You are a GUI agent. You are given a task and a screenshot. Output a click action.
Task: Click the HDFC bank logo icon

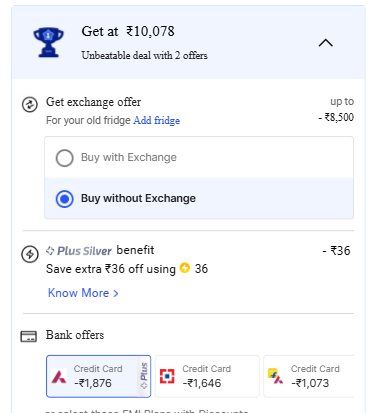167,376
